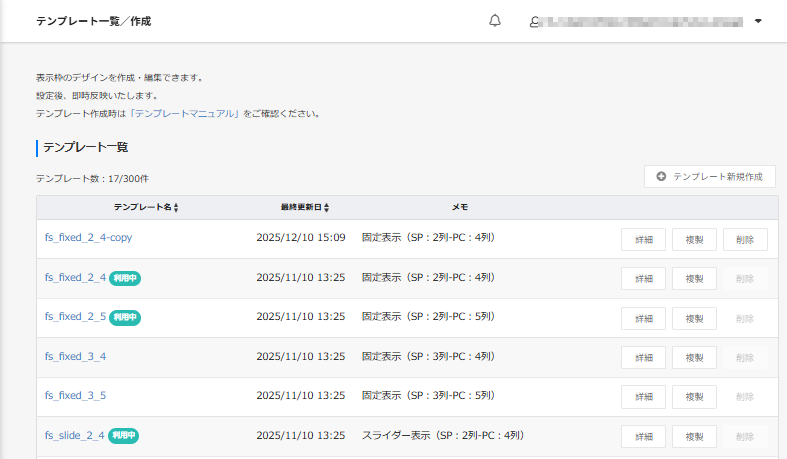Open the fs_fixed_3_4 template link
The height and width of the screenshot is (459, 787).
pos(75,356)
